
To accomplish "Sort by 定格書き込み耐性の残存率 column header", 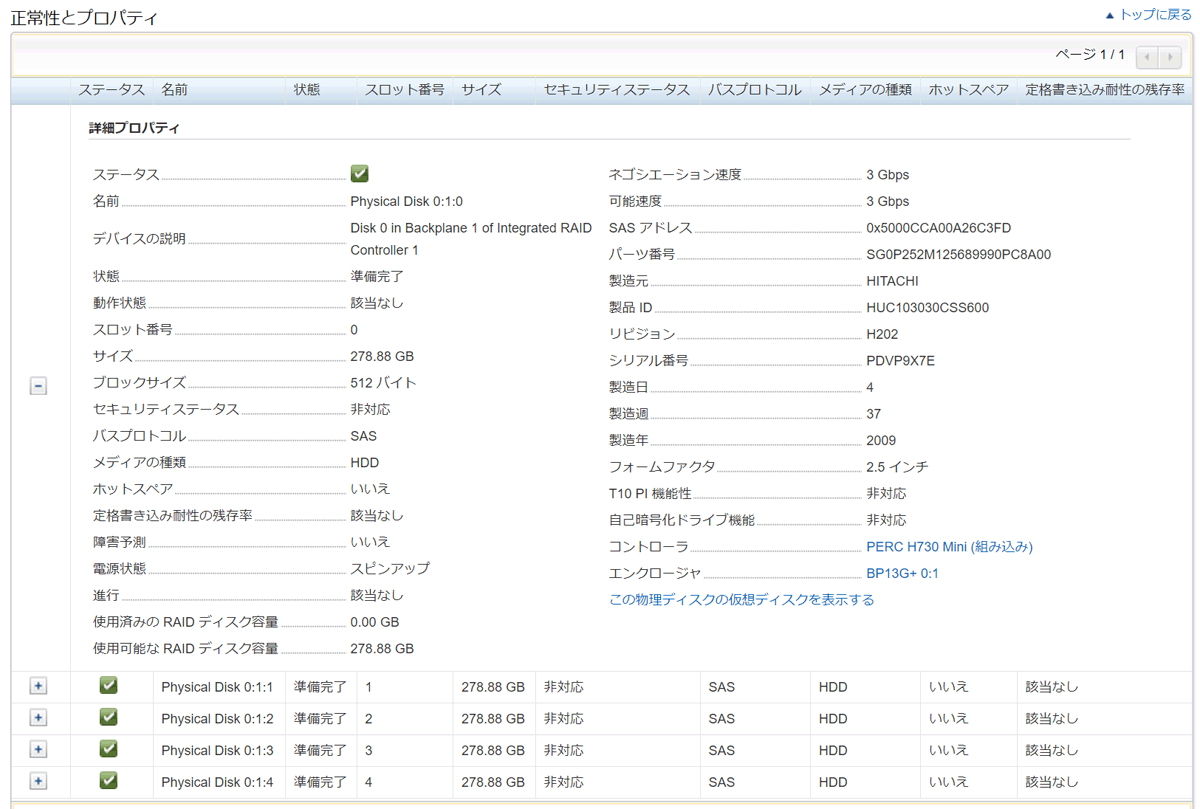I will [1105, 90].
